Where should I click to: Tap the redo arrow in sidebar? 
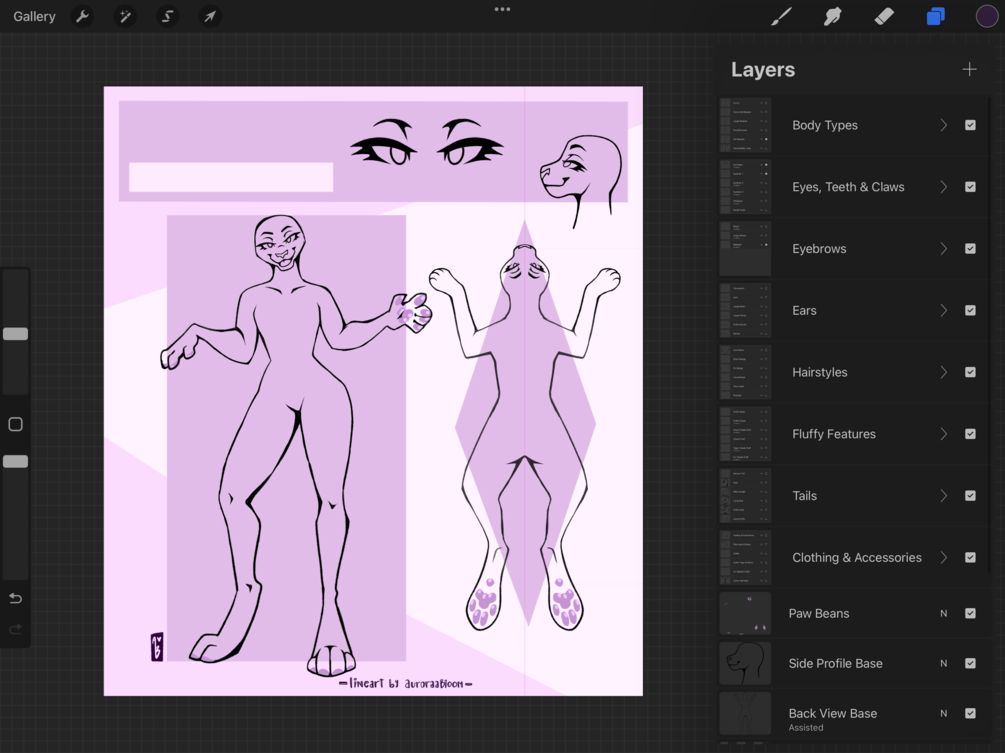point(15,629)
